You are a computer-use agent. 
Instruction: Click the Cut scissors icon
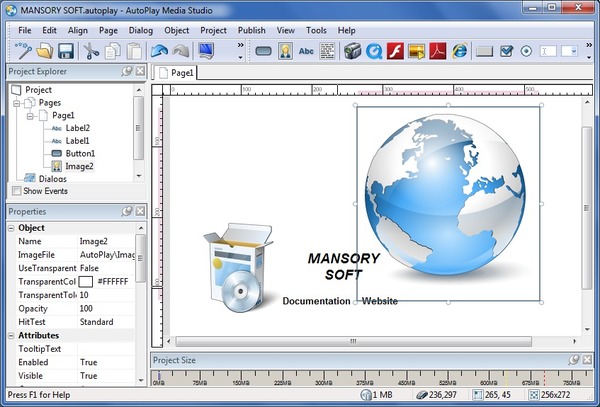[x=91, y=50]
